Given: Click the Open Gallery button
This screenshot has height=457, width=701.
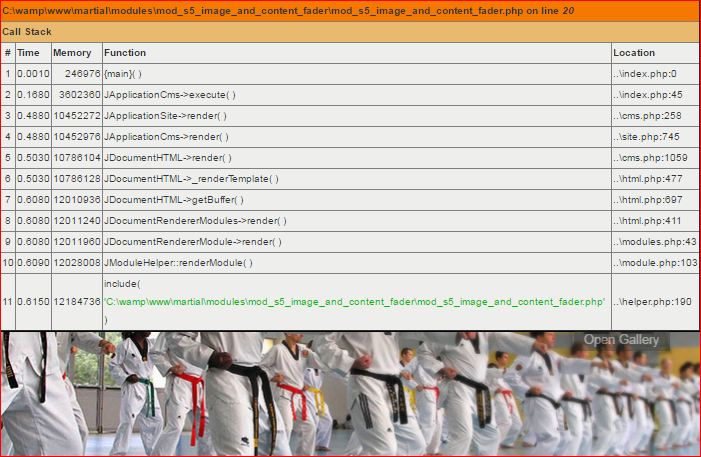Looking at the screenshot, I should tap(621, 340).
